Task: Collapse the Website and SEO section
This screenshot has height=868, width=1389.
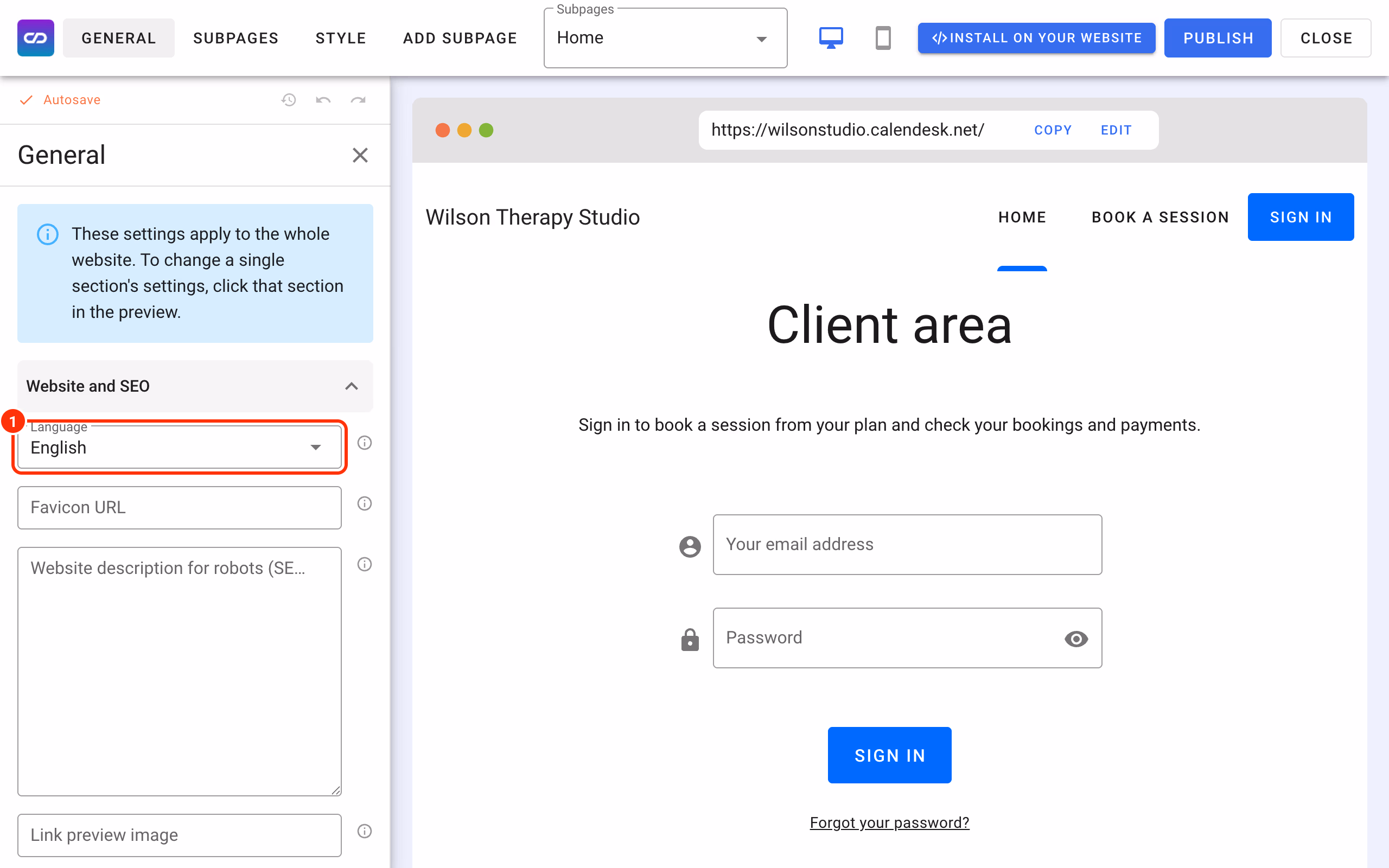Action: click(195, 386)
